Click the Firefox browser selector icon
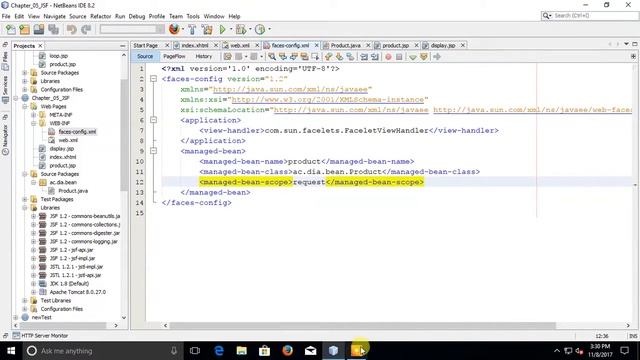Viewport: 640px width, 360px height. pos(174,29)
